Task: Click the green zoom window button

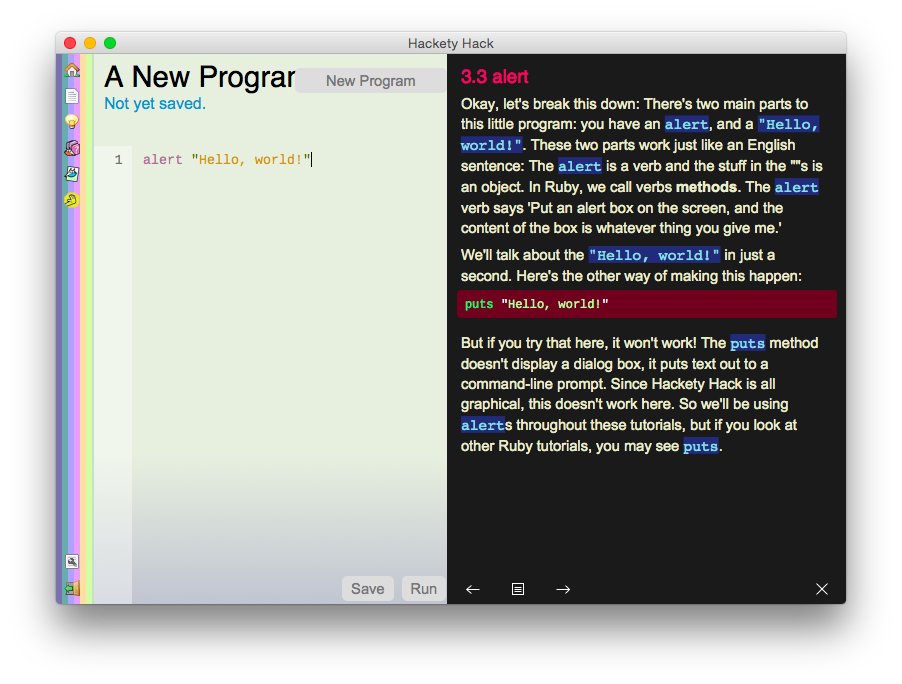Action: 110,43
